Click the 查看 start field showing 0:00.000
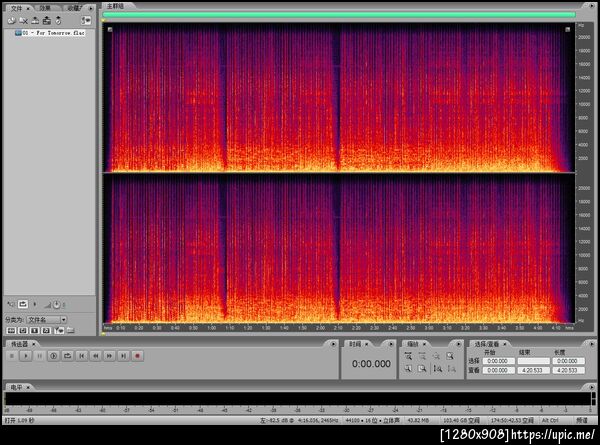Screen dimensions: 600x445 pos(497,370)
